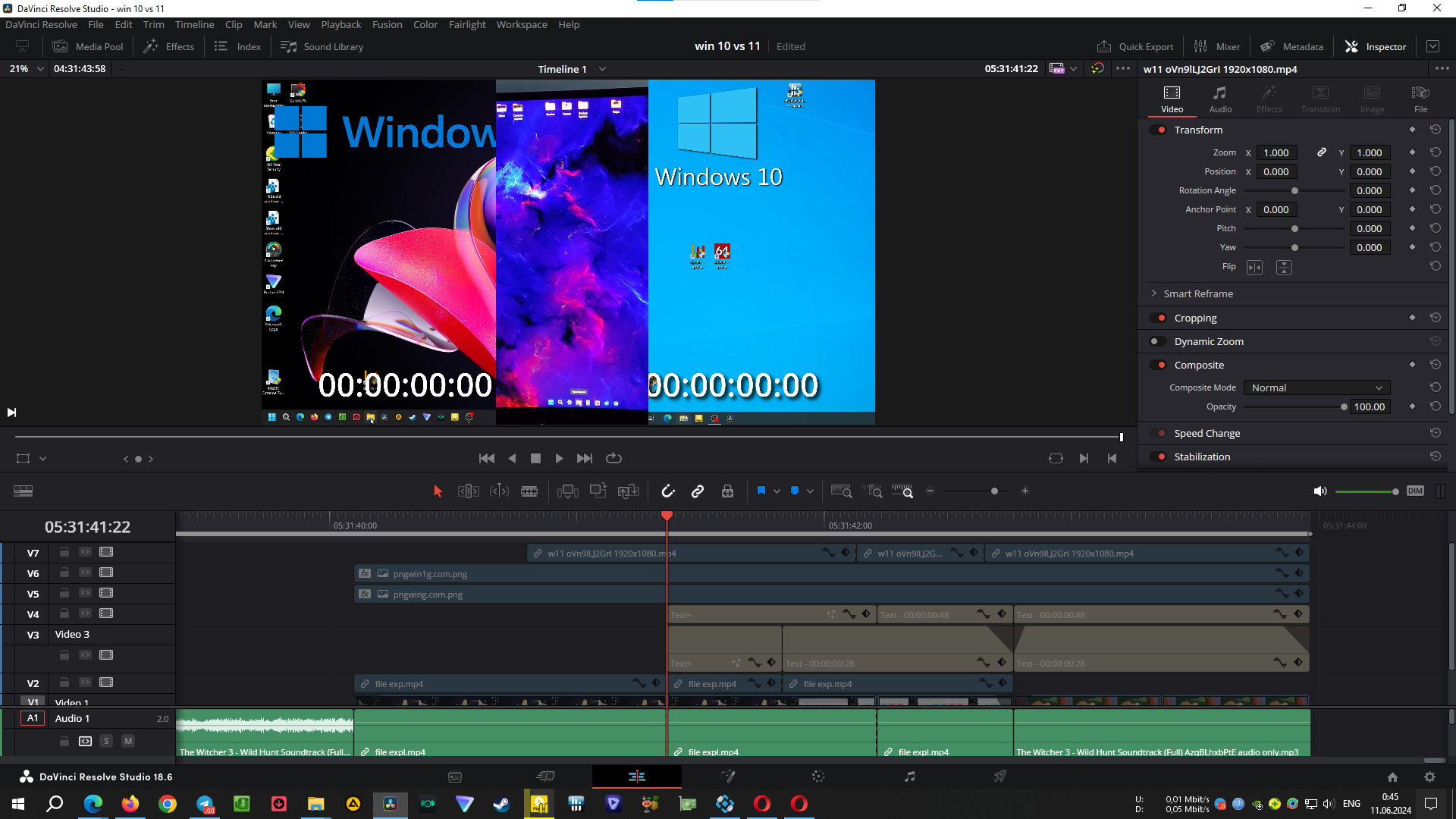
Task: Click flip horizontal icon in Transform
Action: click(x=1255, y=267)
